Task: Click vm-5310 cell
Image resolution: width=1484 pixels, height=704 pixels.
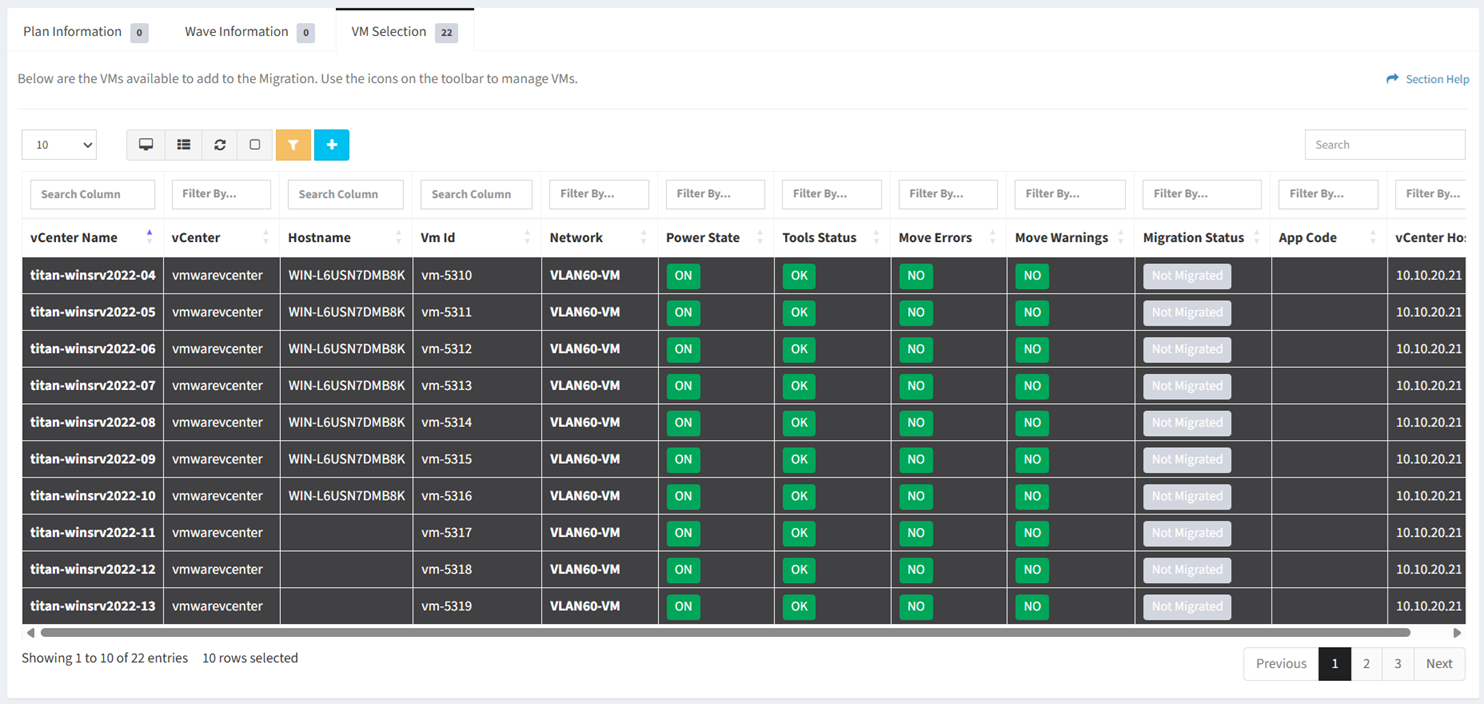Action: [x=476, y=275]
